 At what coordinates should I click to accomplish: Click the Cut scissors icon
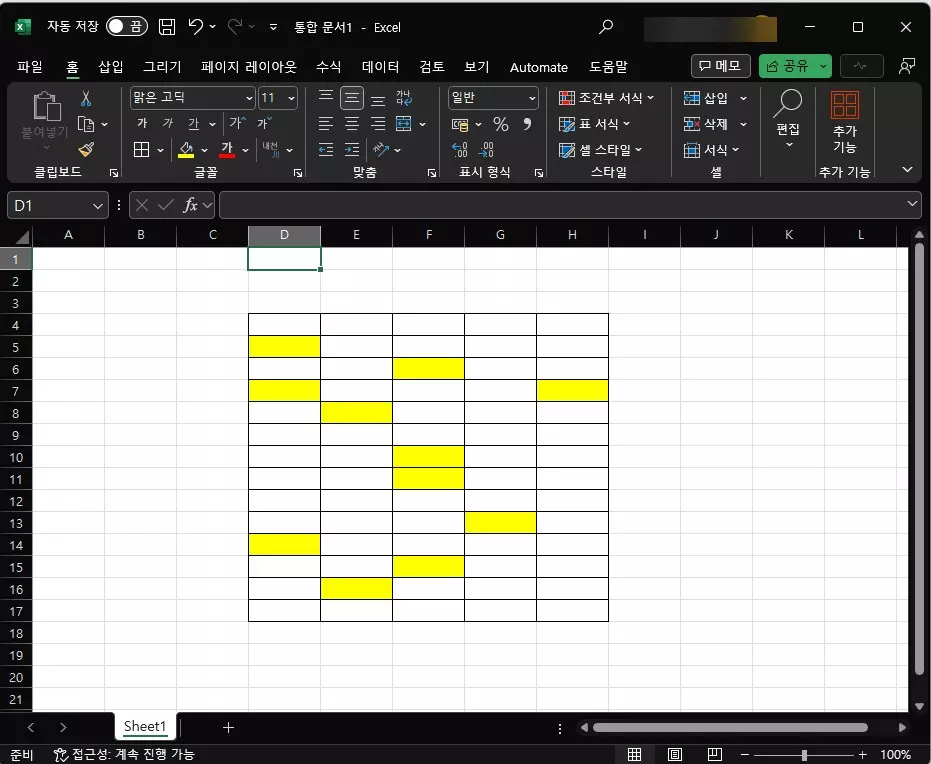click(86, 98)
